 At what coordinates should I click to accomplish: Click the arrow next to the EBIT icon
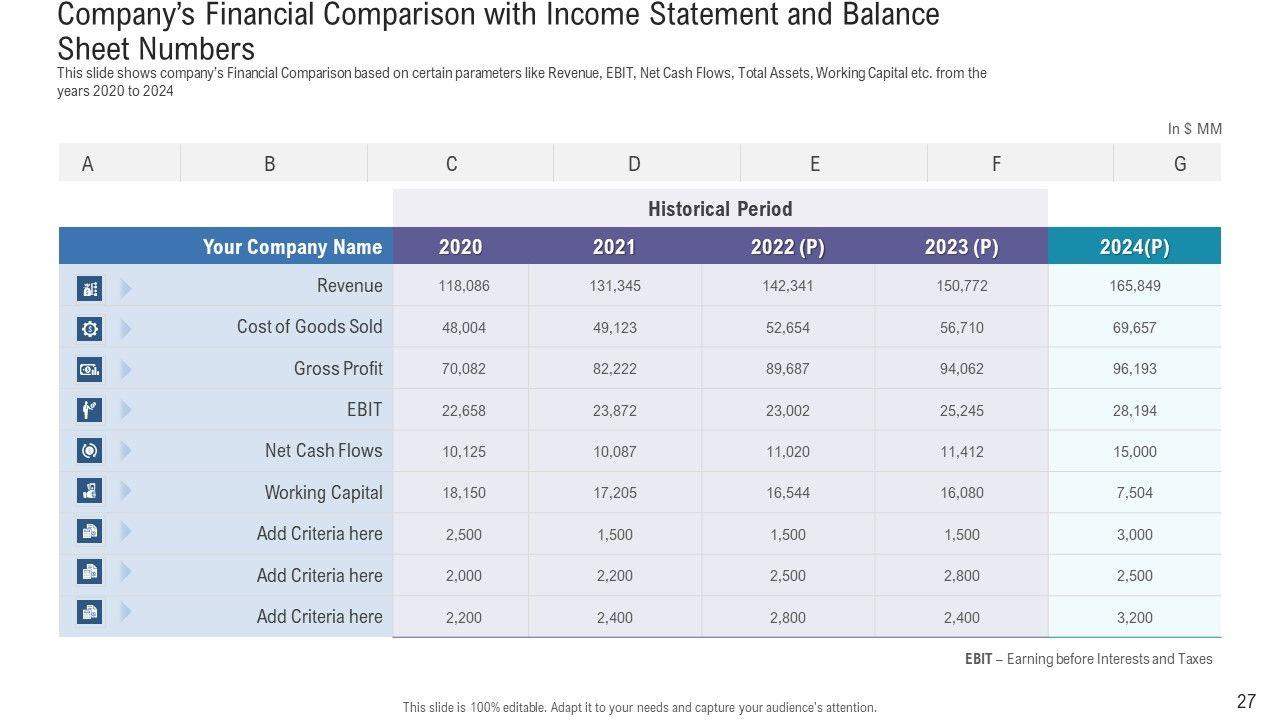[126, 410]
